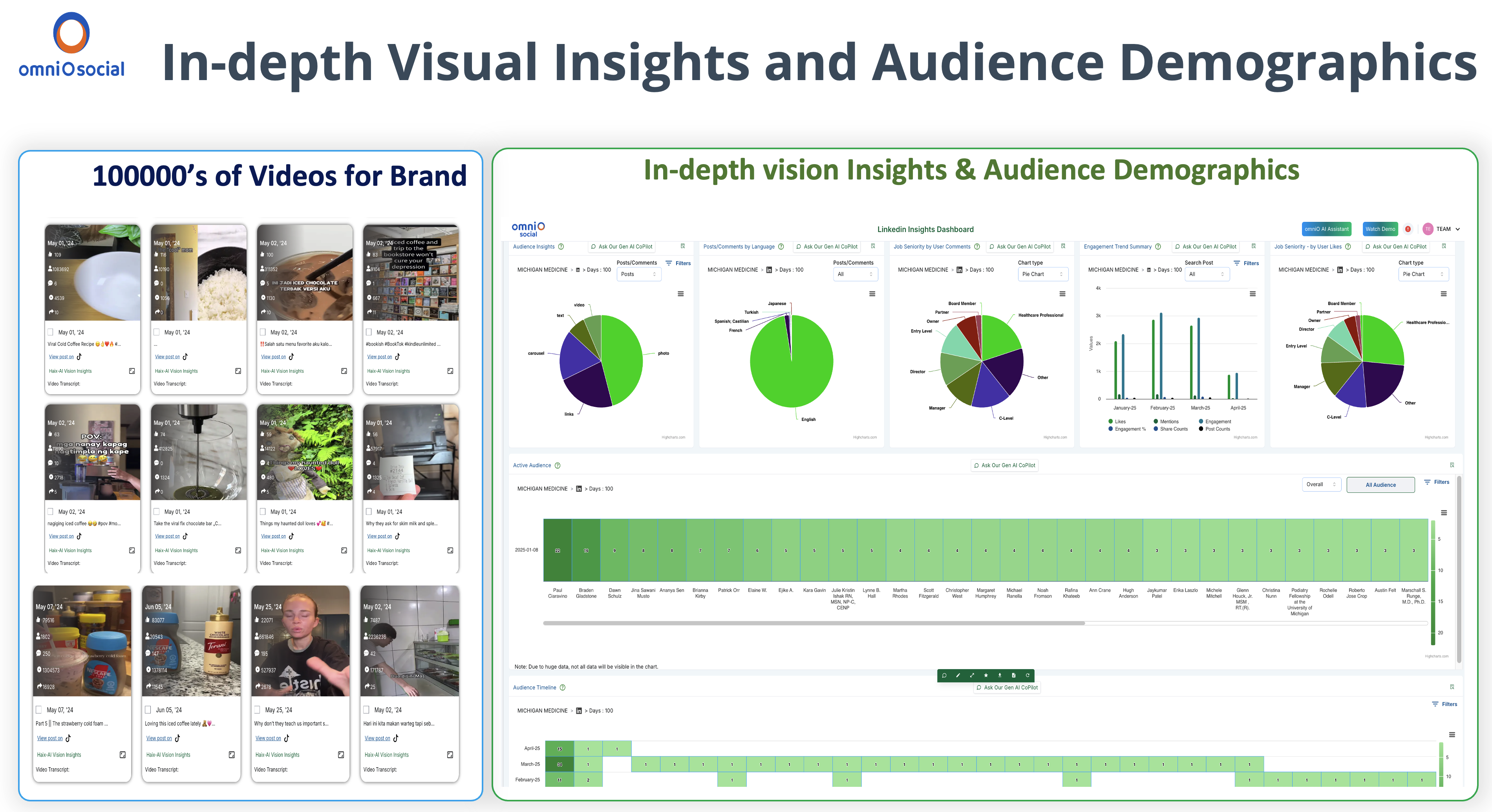Image resolution: width=1492 pixels, height=812 pixels.
Task: Select checkbox for May 25 '24 video post
Action: 257,710
